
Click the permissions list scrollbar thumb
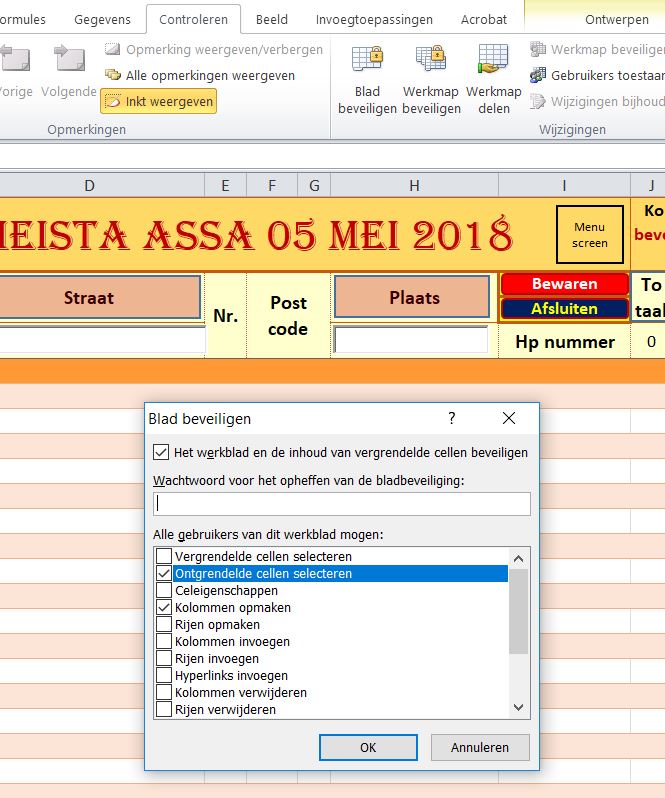[518, 611]
